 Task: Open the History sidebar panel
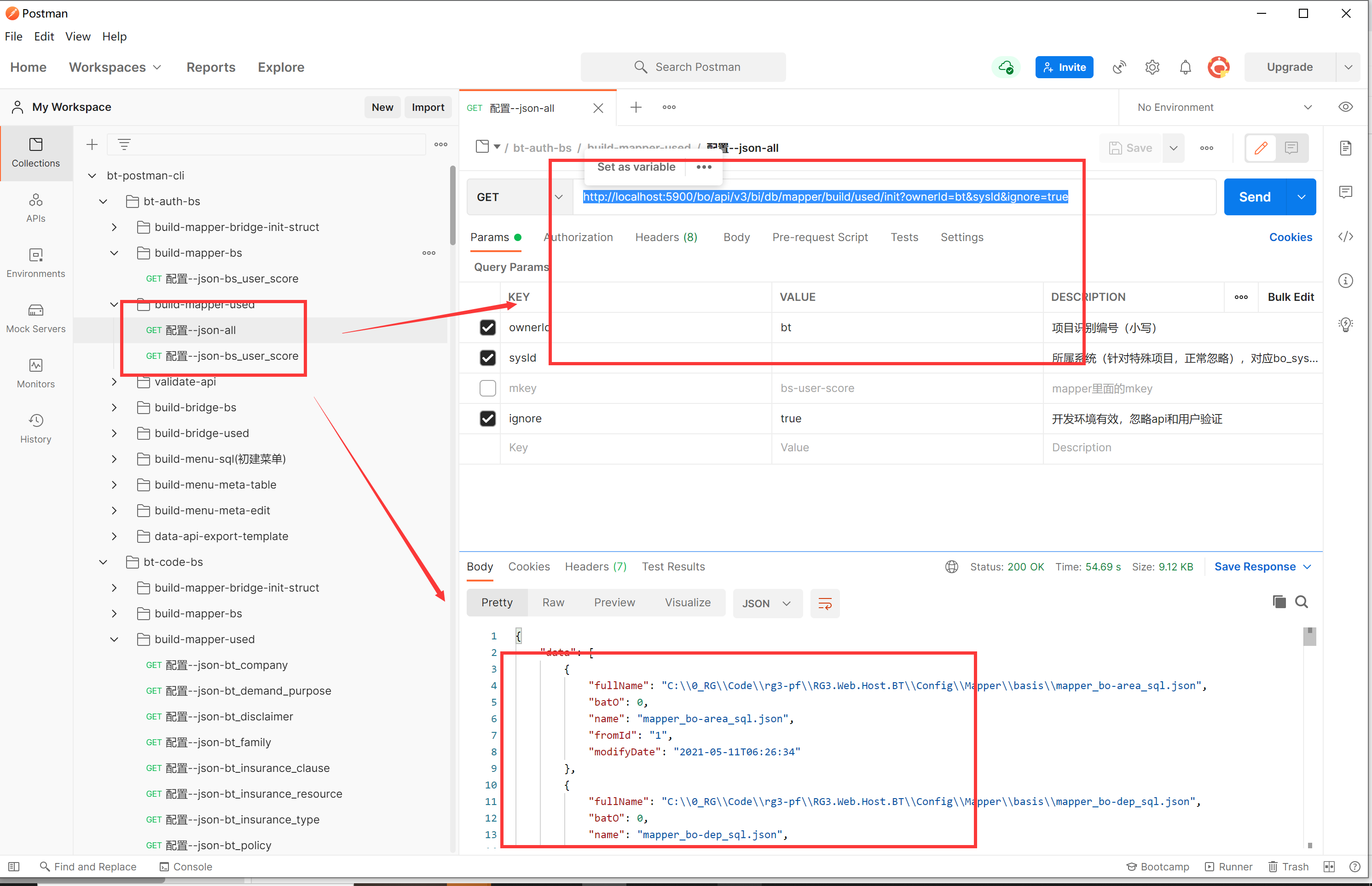click(36, 429)
